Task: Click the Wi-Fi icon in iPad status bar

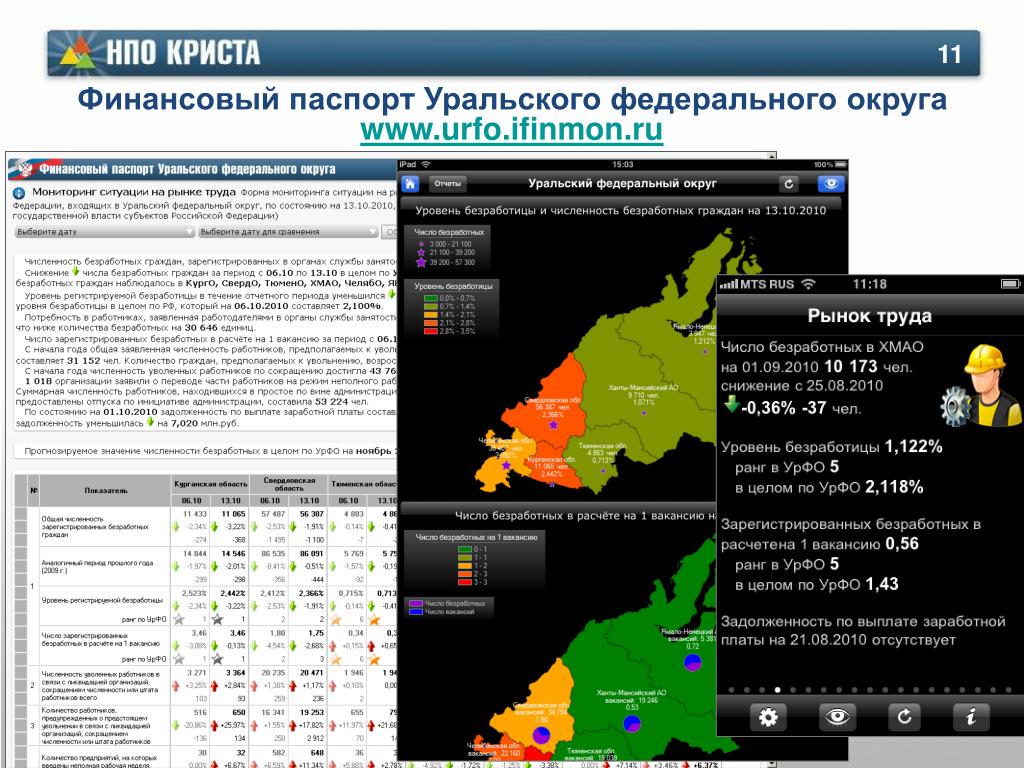Action: (426, 165)
